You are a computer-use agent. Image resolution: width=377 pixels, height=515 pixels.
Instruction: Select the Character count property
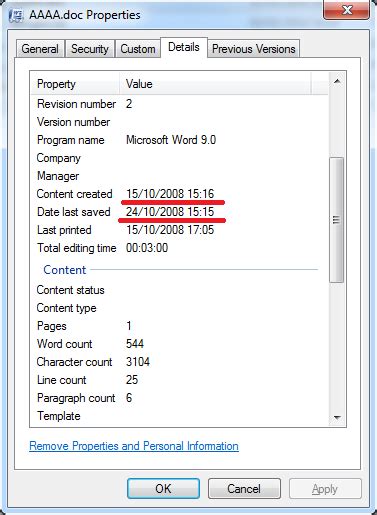74,362
